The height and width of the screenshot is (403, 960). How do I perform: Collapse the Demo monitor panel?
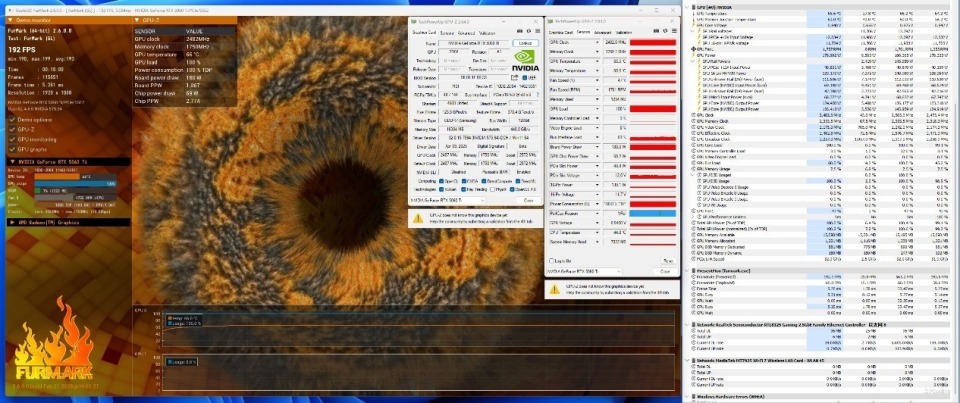(x=11, y=20)
